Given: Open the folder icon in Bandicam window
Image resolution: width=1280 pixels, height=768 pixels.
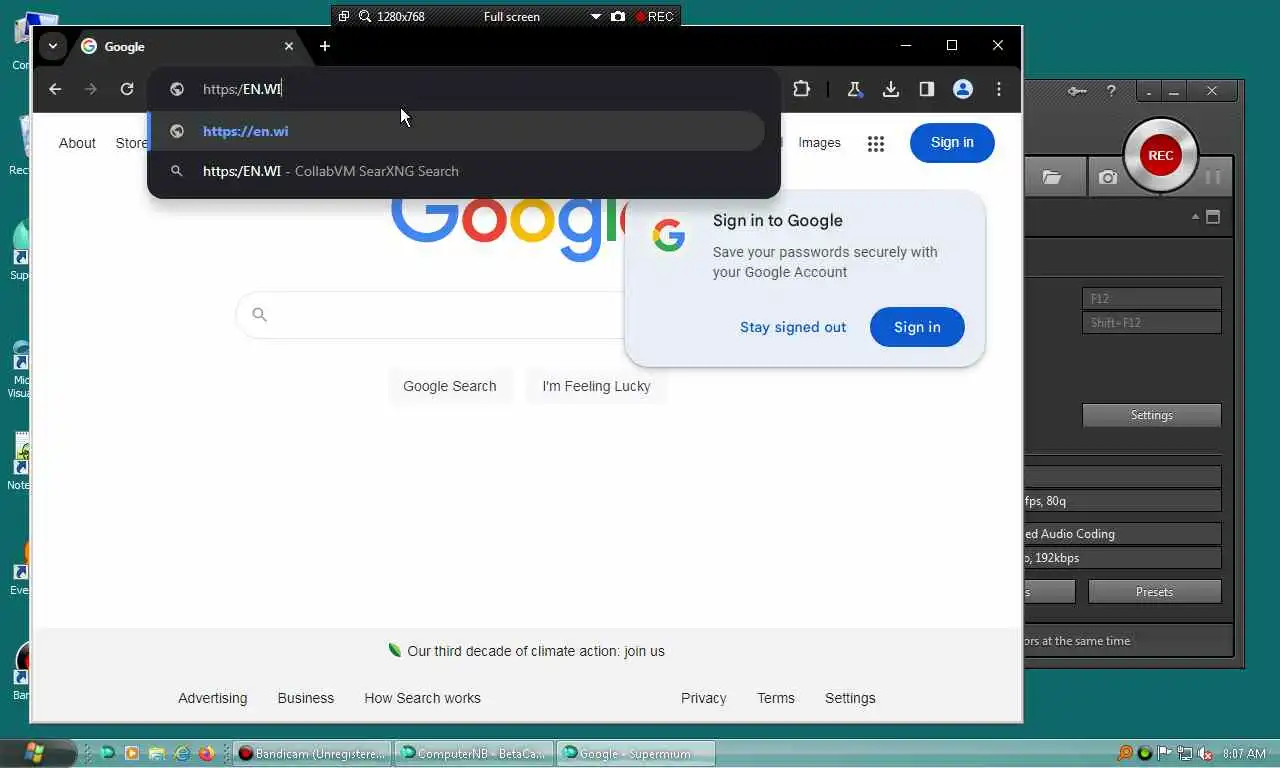Looking at the screenshot, I should [x=1051, y=177].
